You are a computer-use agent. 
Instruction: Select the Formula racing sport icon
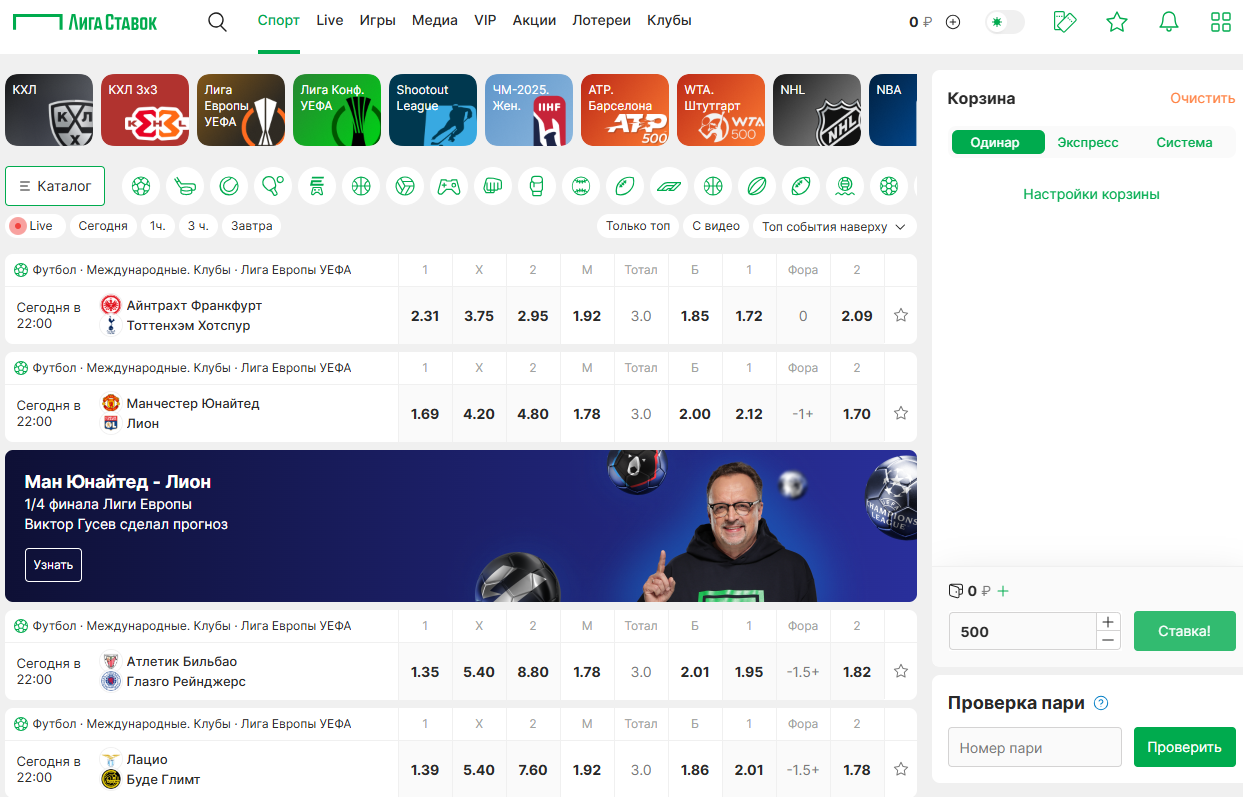point(669,186)
